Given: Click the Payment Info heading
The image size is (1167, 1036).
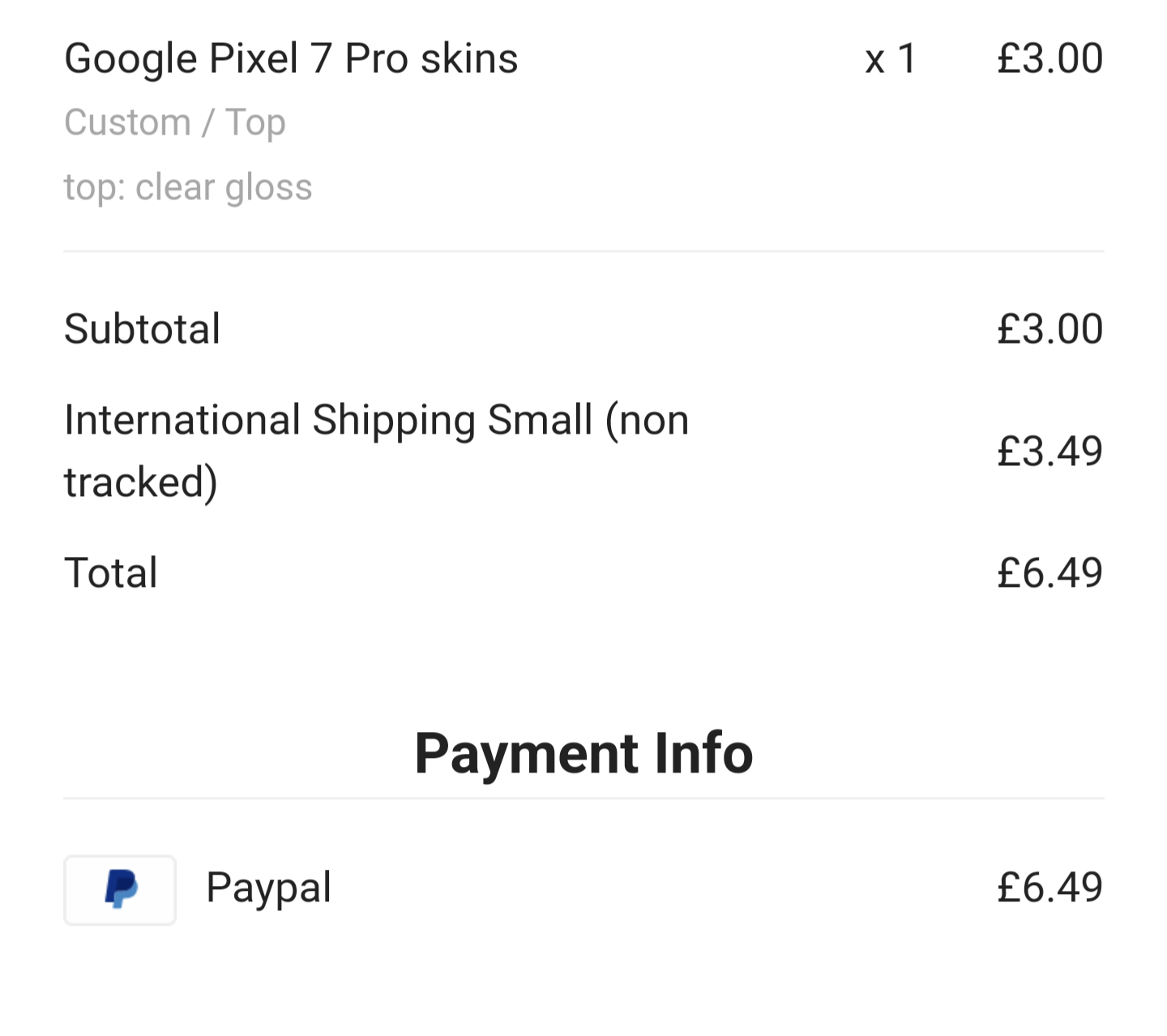Looking at the screenshot, I should click(583, 754).
